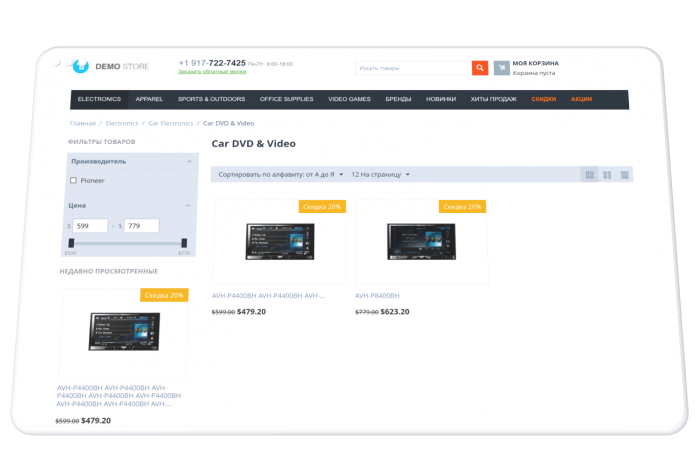Open the Сортировать по алфавиту dropdown
Viewport: 700px width, 466px height.
click(280, 175)
